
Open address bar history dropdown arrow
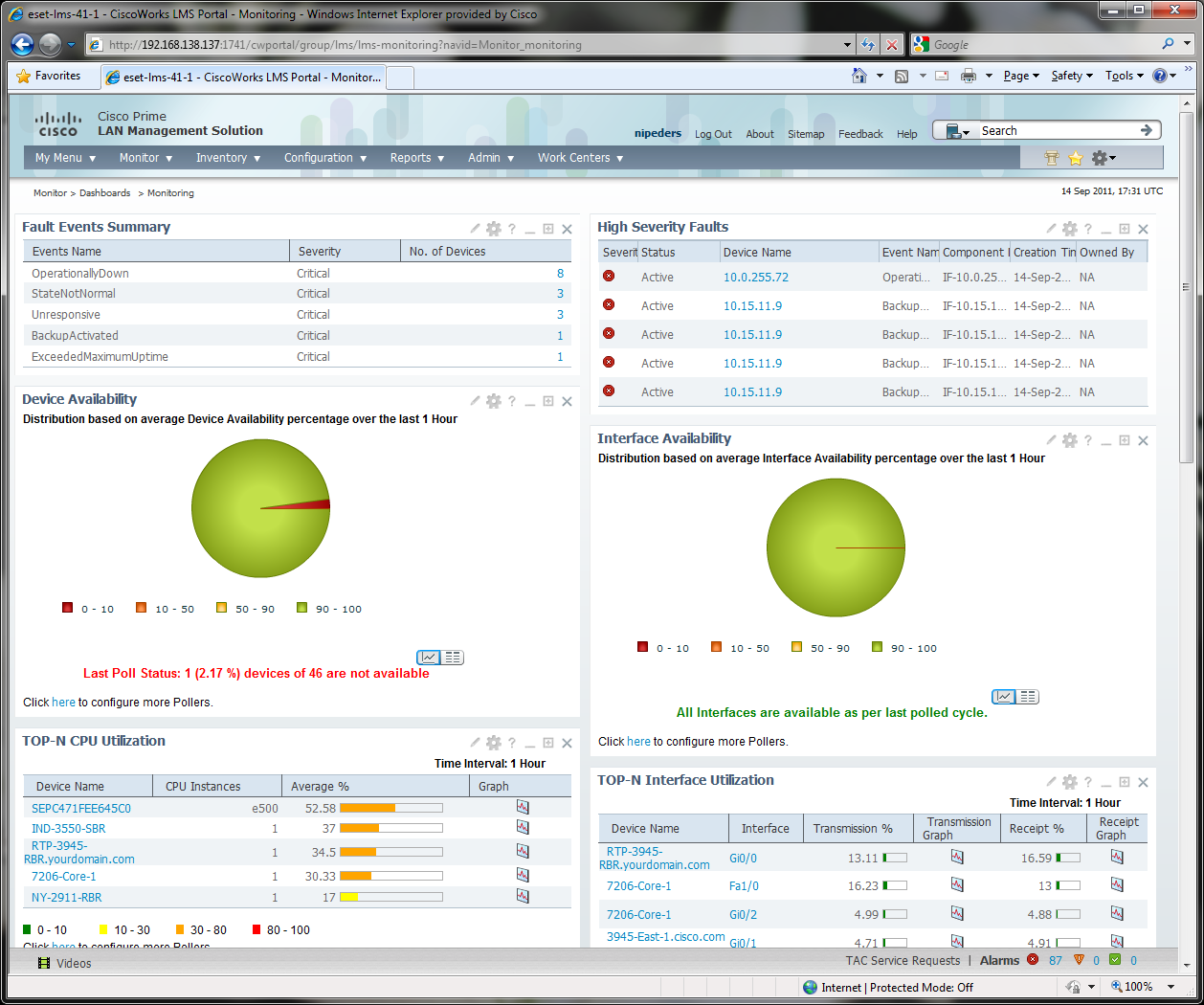(x=848, y=45)
